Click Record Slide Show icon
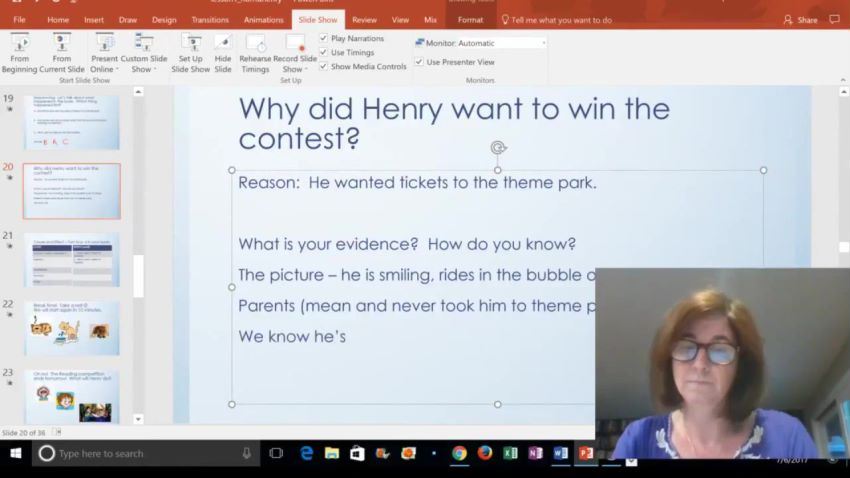 (295, 43)
